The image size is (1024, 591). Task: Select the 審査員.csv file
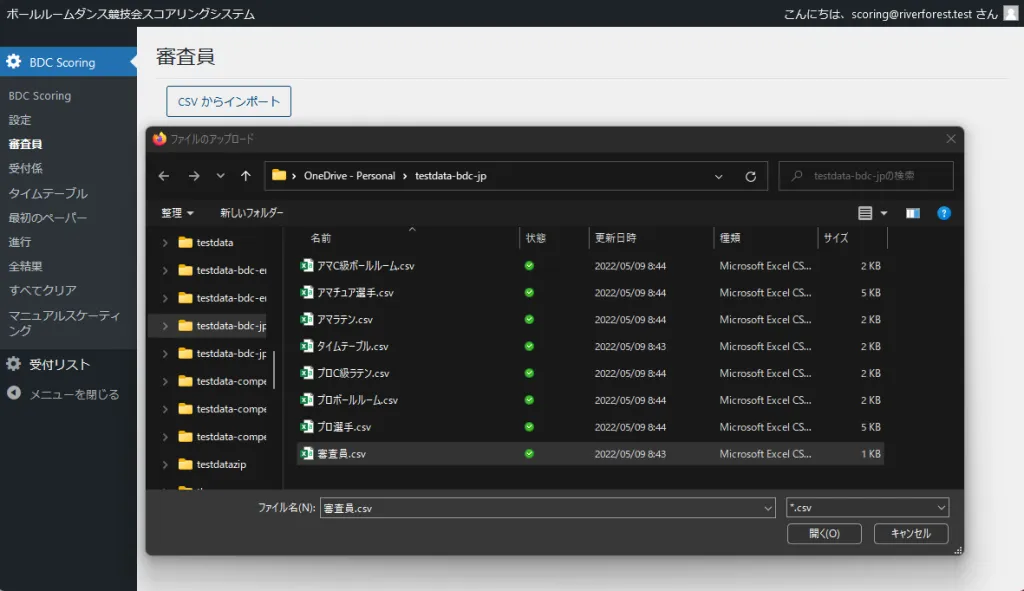click(x=341, y=454)
